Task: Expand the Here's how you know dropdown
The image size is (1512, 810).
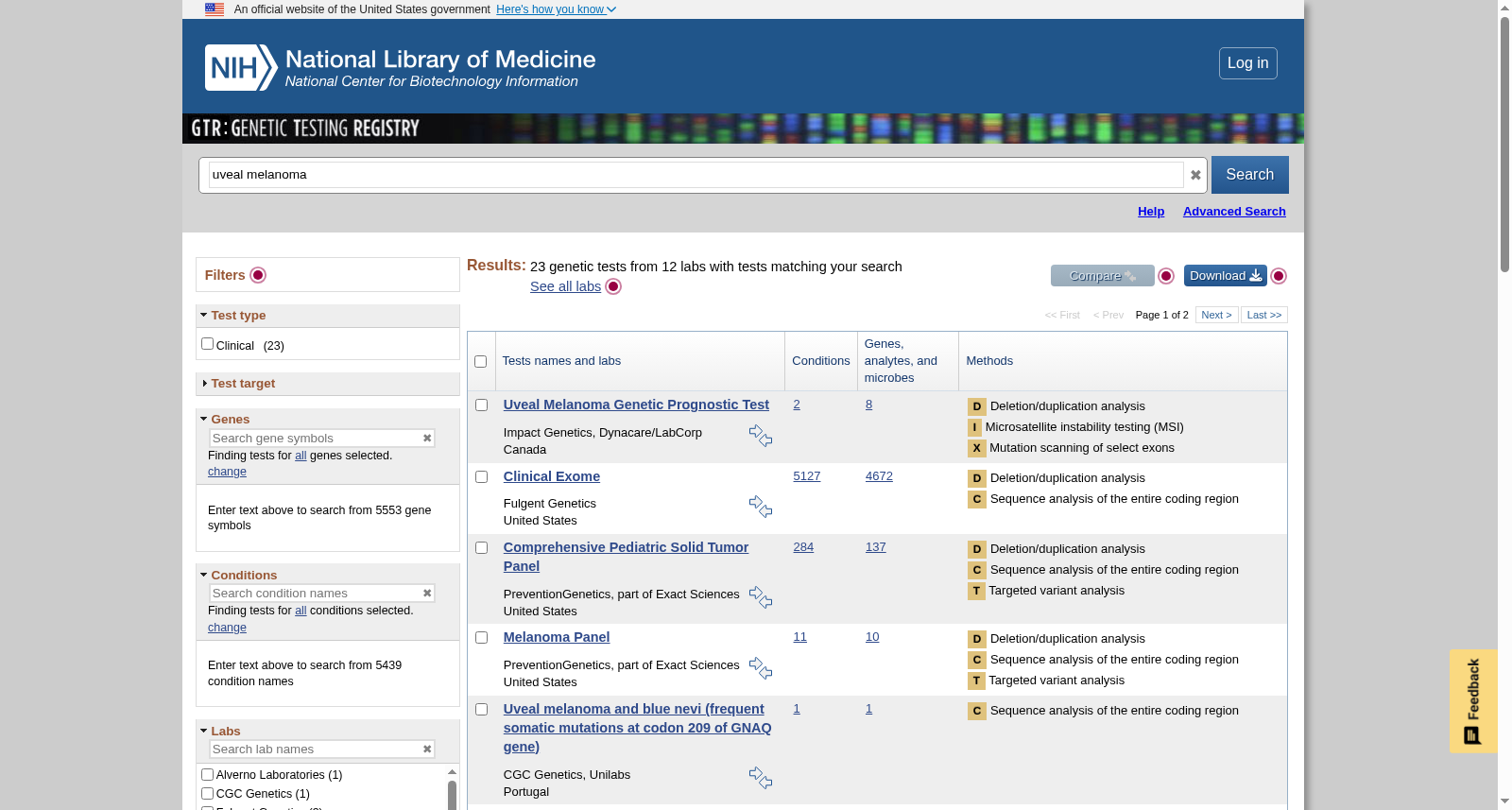Action: (x=556, y=9)
